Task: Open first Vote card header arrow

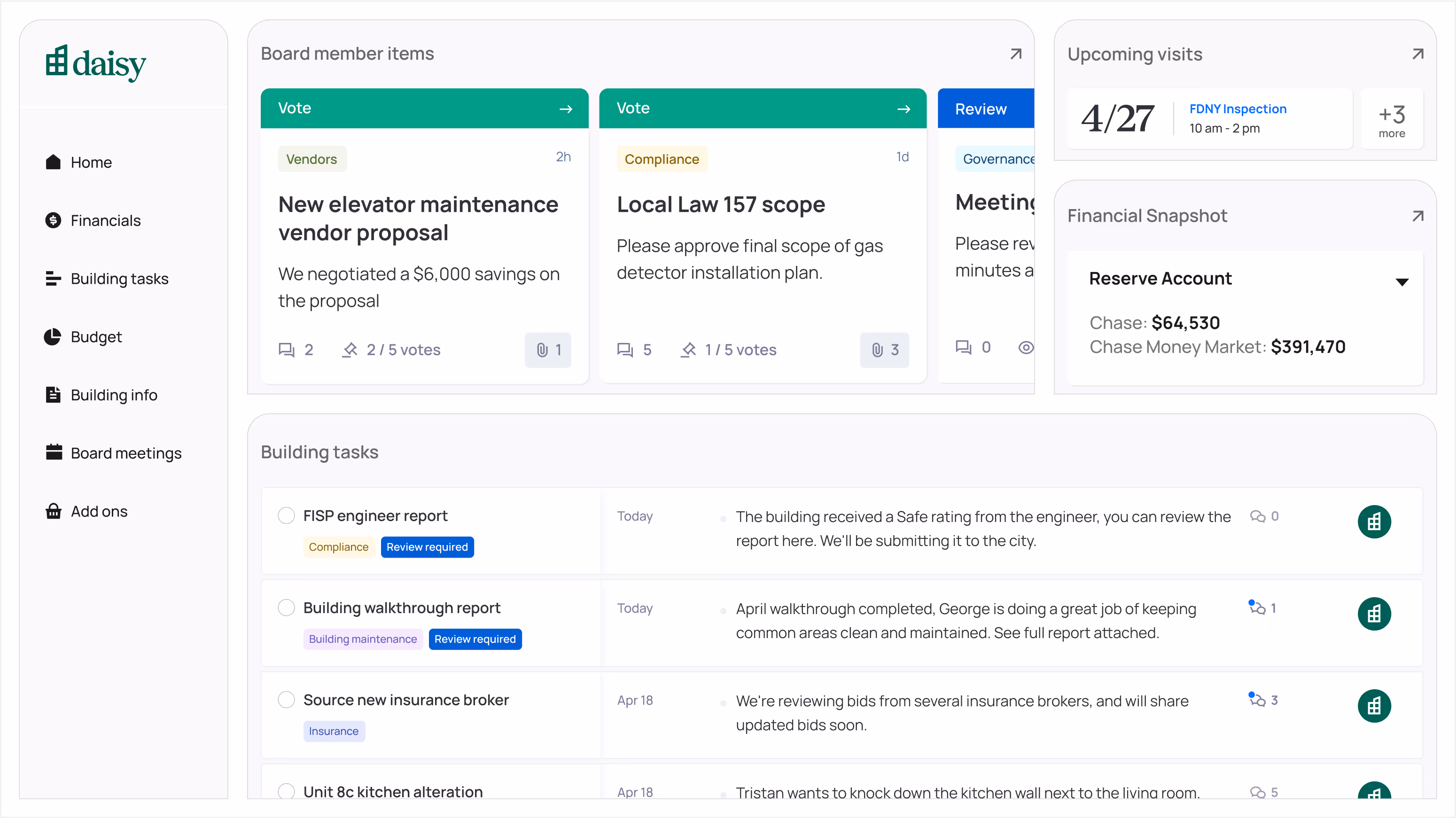Action: 566,109
